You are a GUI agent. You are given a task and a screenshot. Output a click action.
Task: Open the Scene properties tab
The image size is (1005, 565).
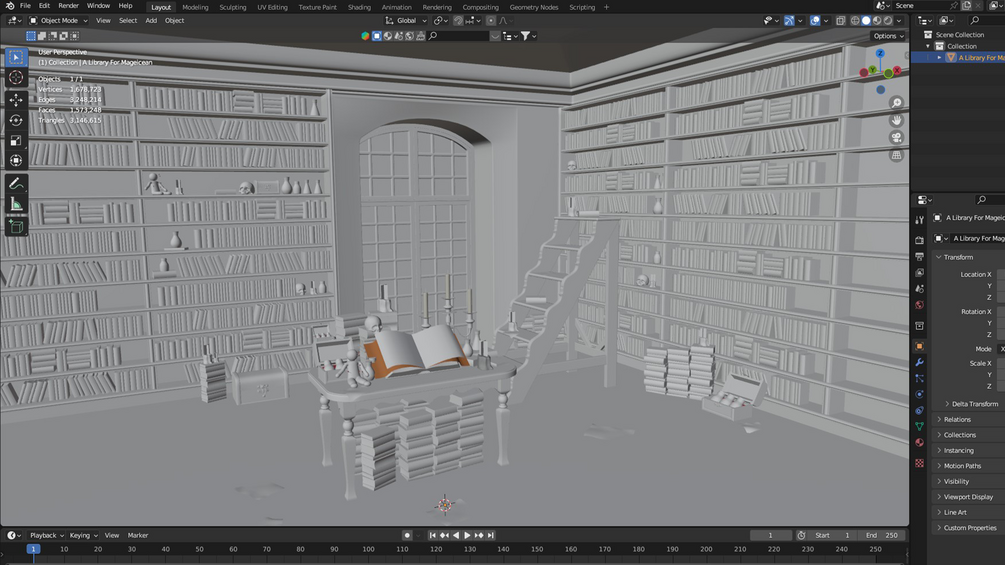pyautogui.click(x=919, y=289)
